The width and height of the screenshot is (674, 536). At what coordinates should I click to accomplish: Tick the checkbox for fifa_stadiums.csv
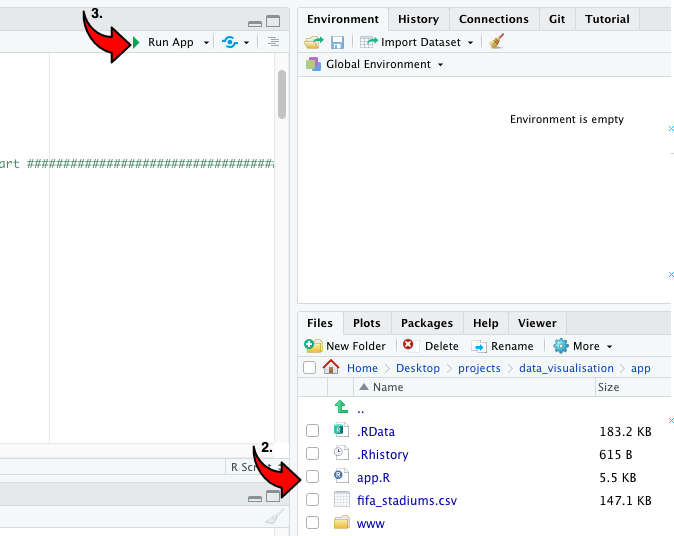[x=312, y=499]
